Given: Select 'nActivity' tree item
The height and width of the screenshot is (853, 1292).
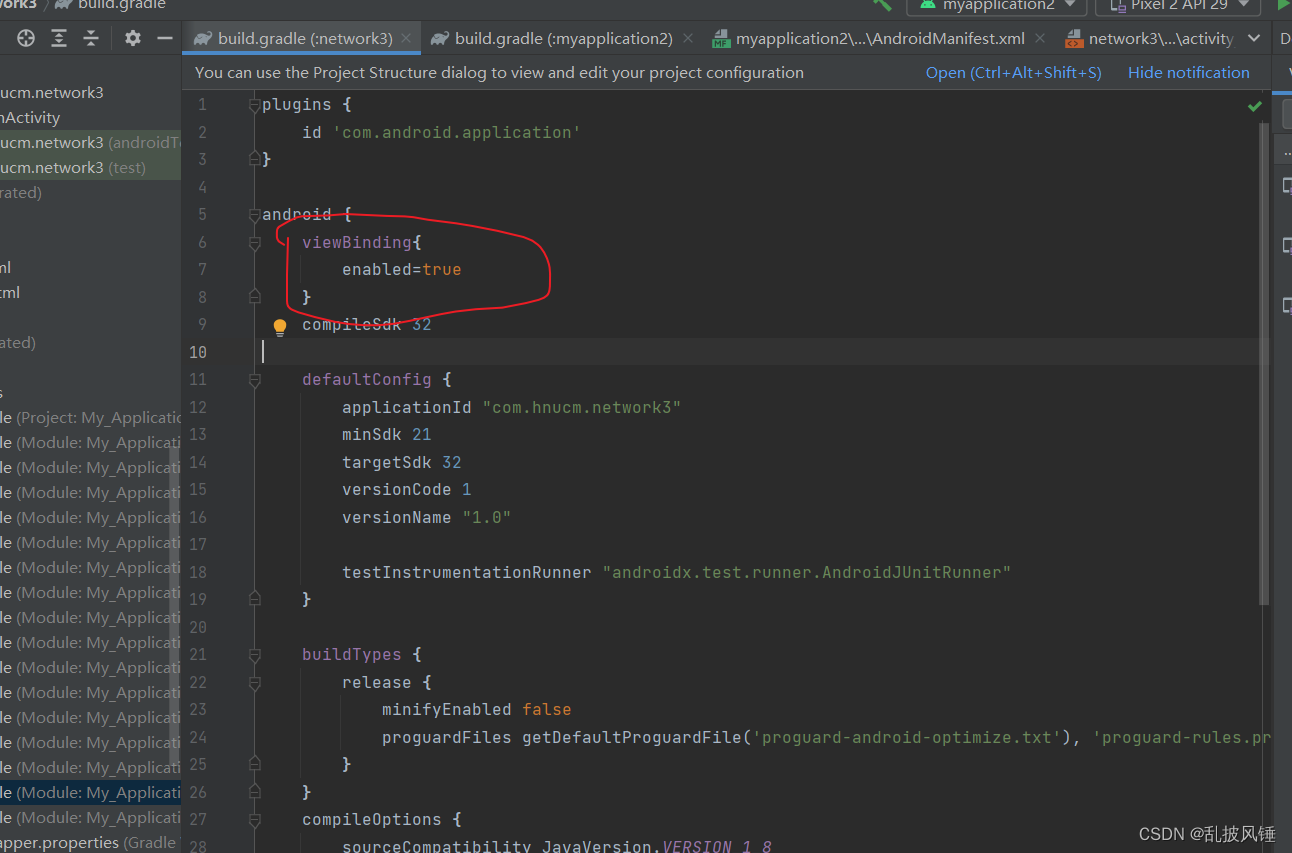Looking at the screenshot, I should click(30, 118).
